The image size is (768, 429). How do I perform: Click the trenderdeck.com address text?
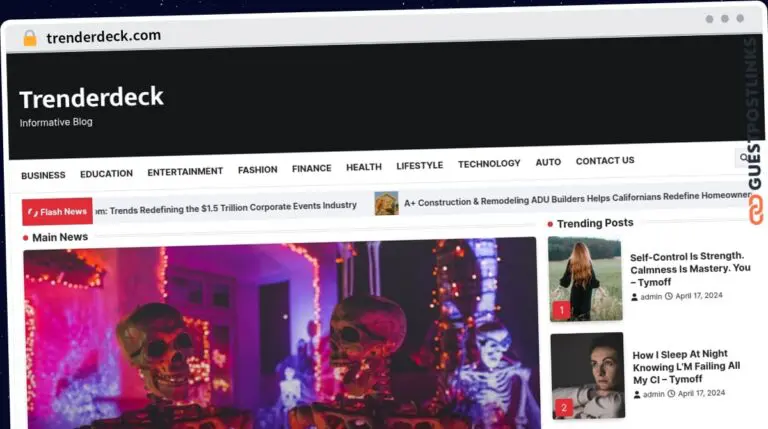tap(103, 36)
